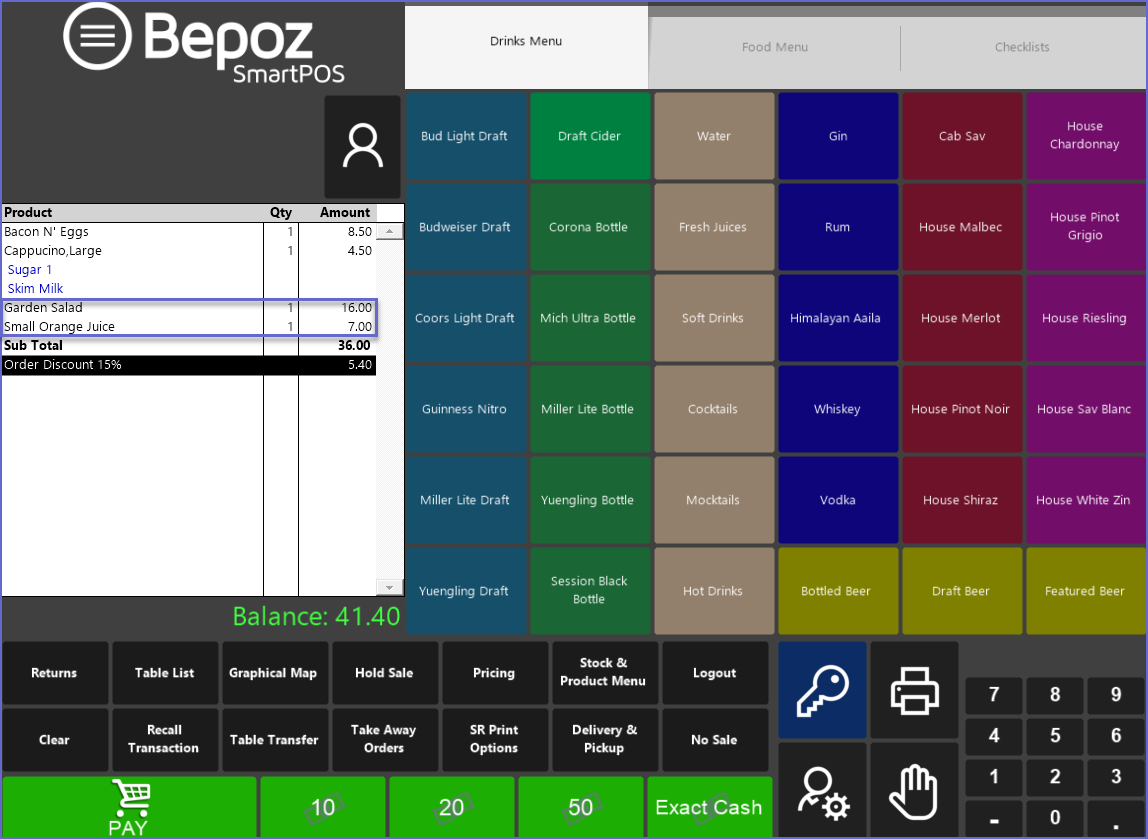1148x839 pixels.
Task: Click the Hold Sale button
Action: click(384, 673)
